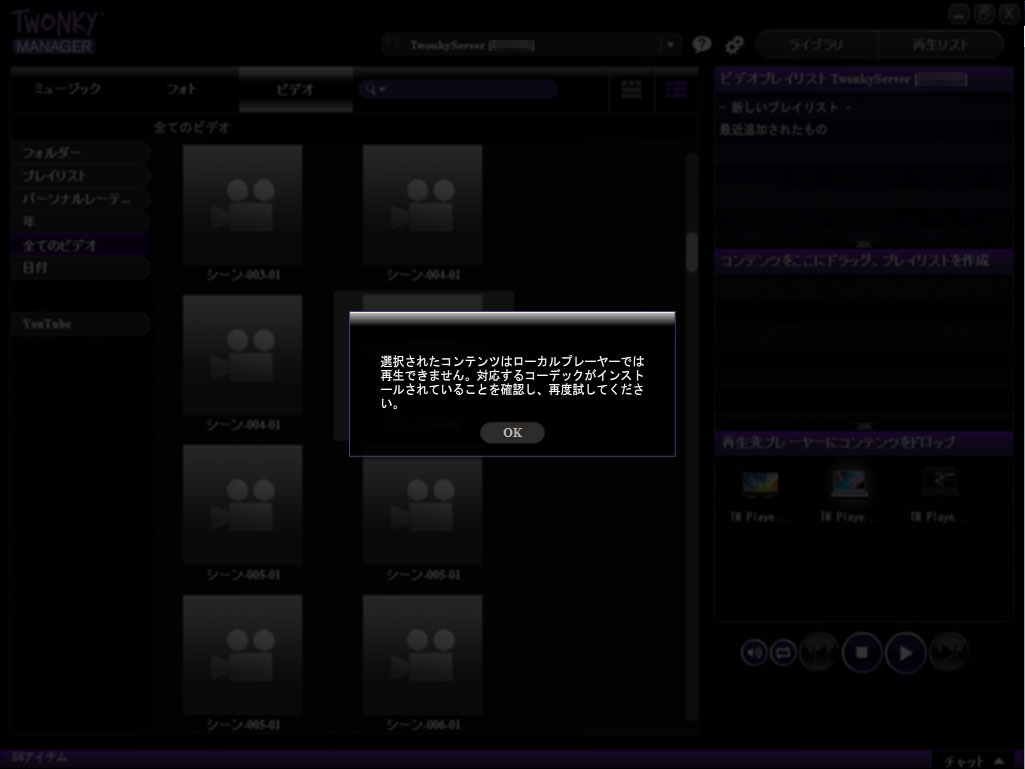
Task: Open the settings gear icon
Action: click(734, 44)
